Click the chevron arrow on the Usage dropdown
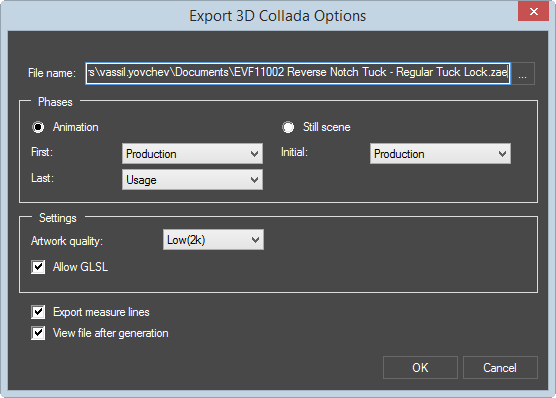Screen dimensions: 556x398 [254, 180]
